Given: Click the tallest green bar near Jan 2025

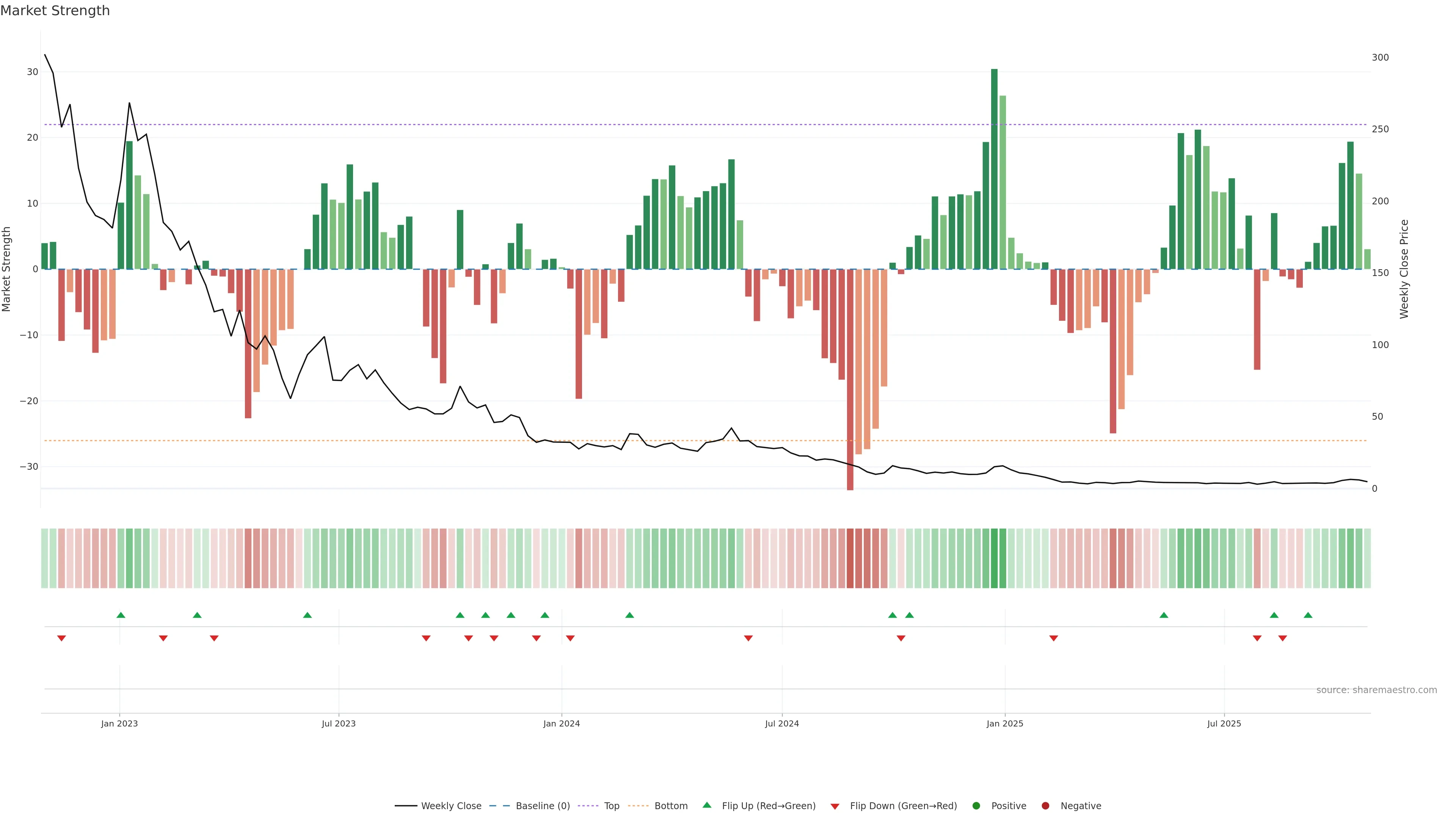Looking at the screenshot, I should (994, 169).
